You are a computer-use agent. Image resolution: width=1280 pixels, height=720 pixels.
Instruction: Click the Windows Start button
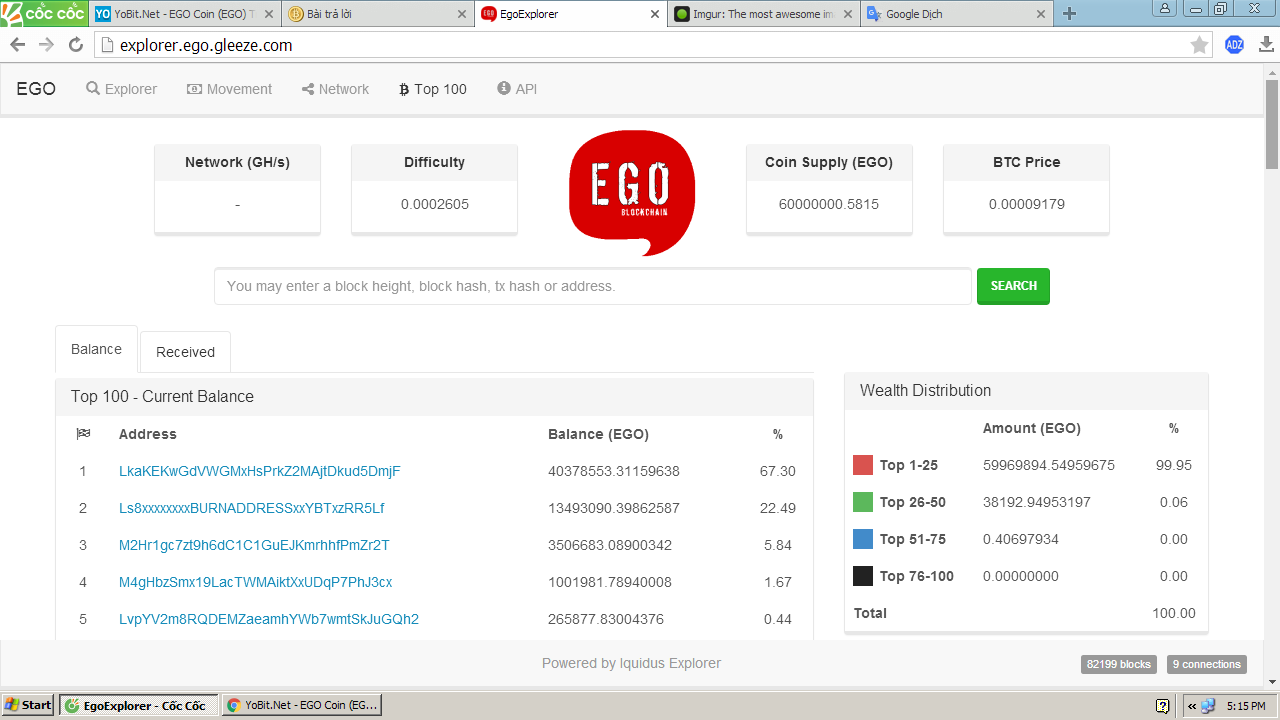tap(28, 705)
